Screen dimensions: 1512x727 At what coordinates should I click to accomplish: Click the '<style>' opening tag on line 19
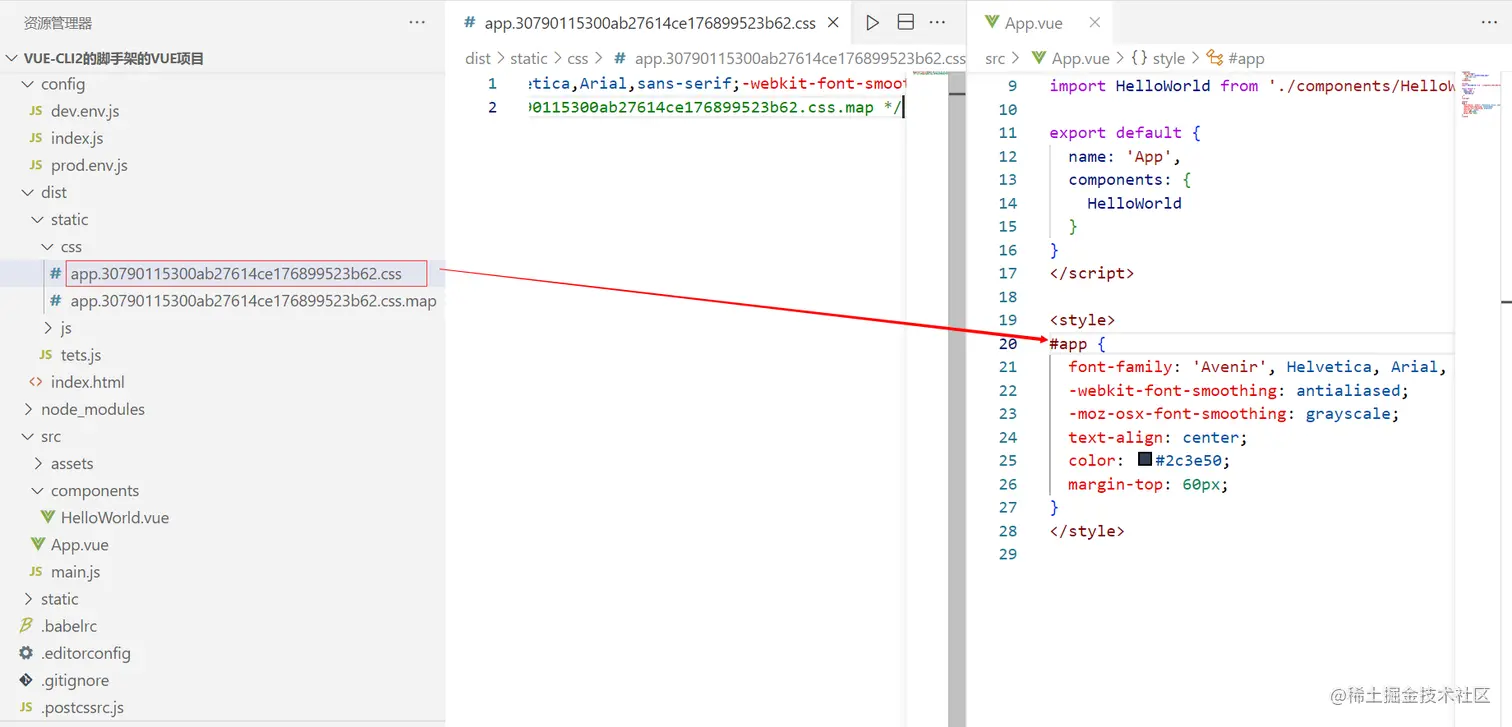point(1082,320)
